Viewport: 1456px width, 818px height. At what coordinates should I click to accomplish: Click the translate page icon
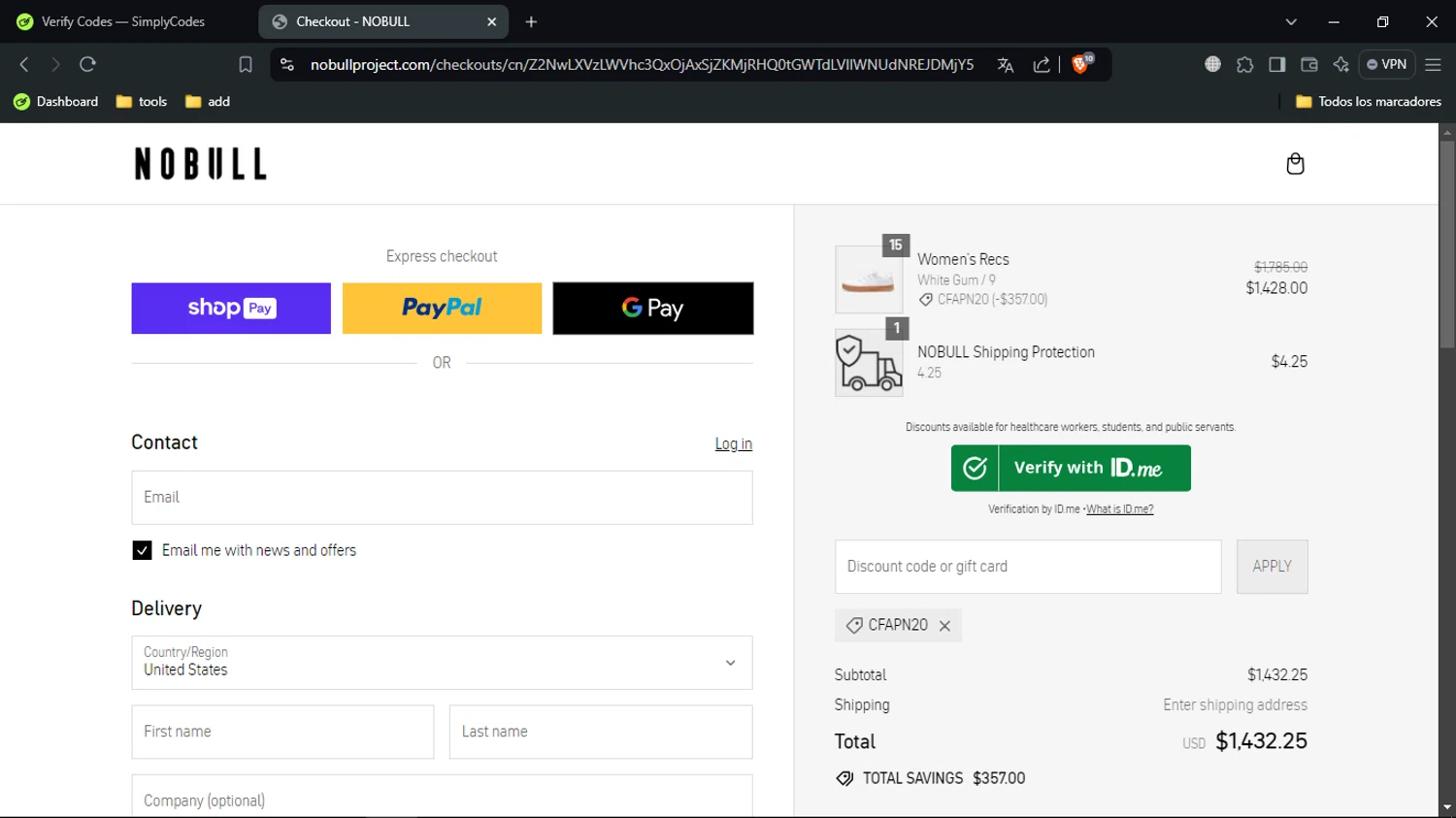point(1006,65)
